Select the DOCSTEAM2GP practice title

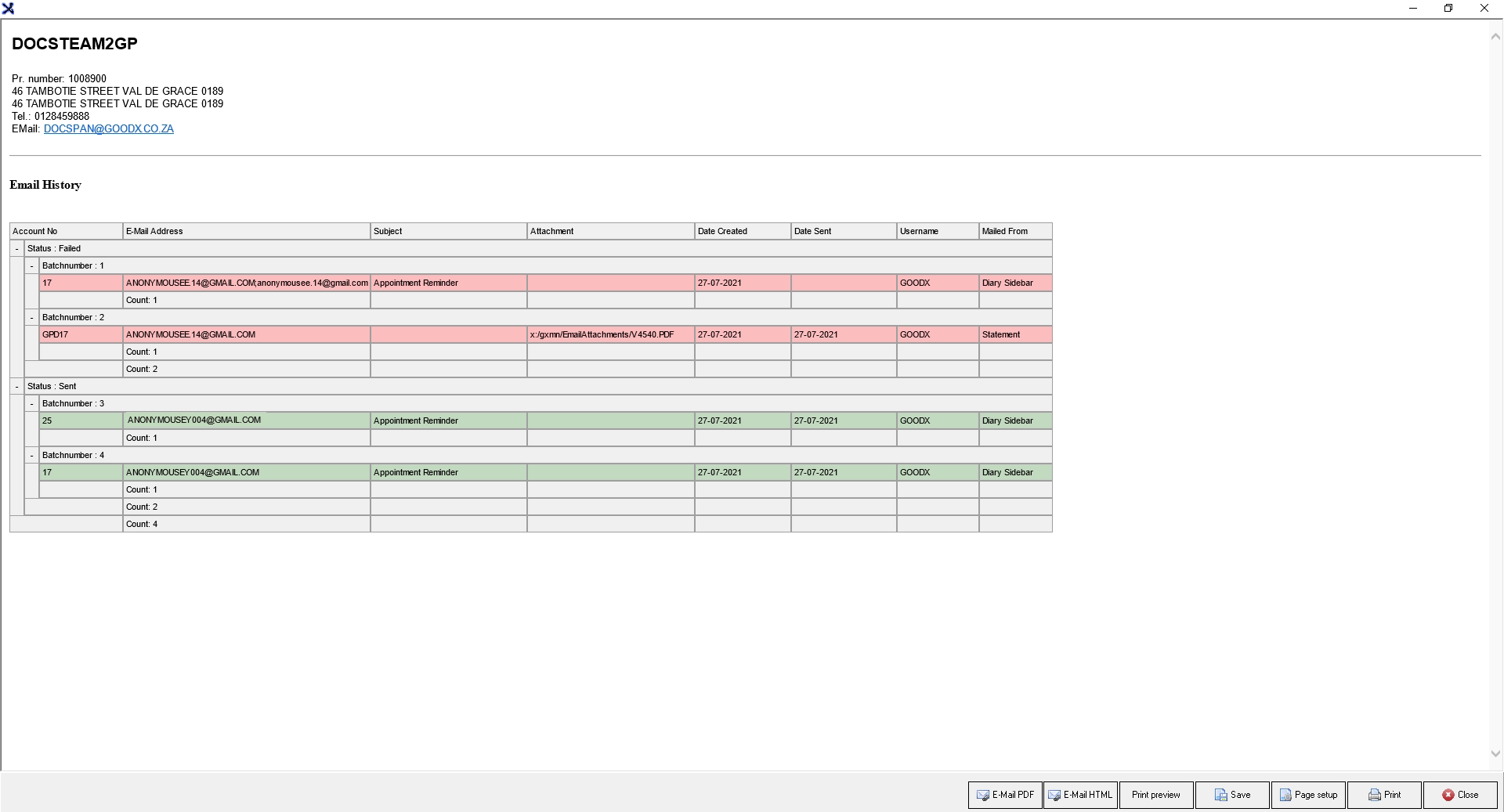pos(74,44)
